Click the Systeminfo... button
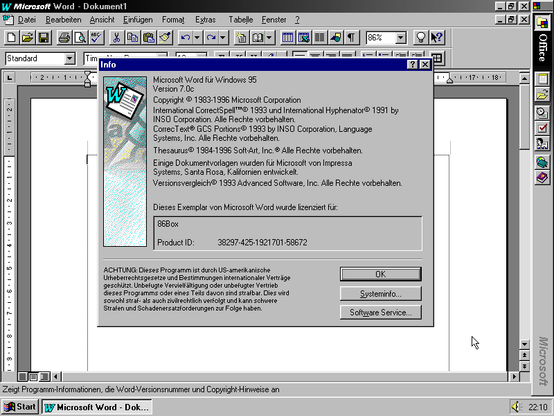This screenshot has height=416, width=554. point(381,294)
